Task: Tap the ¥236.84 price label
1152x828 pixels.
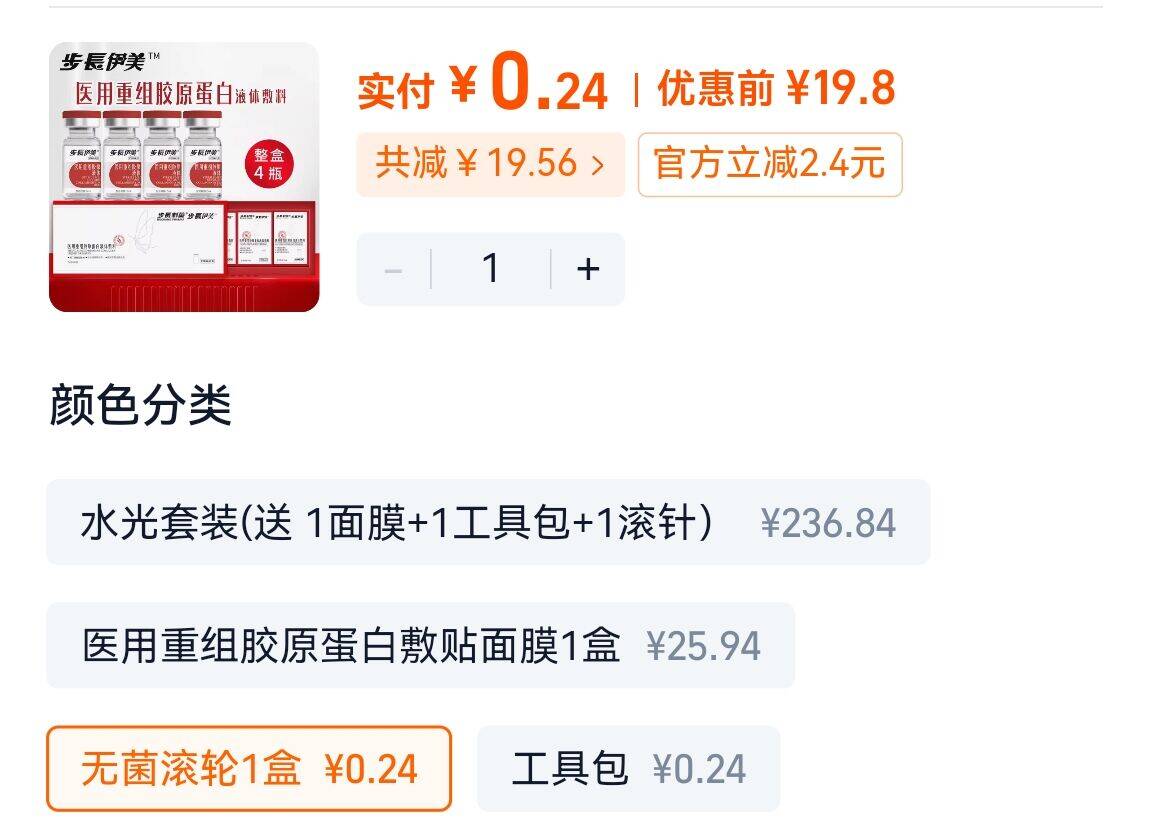Action: [828, 524]
